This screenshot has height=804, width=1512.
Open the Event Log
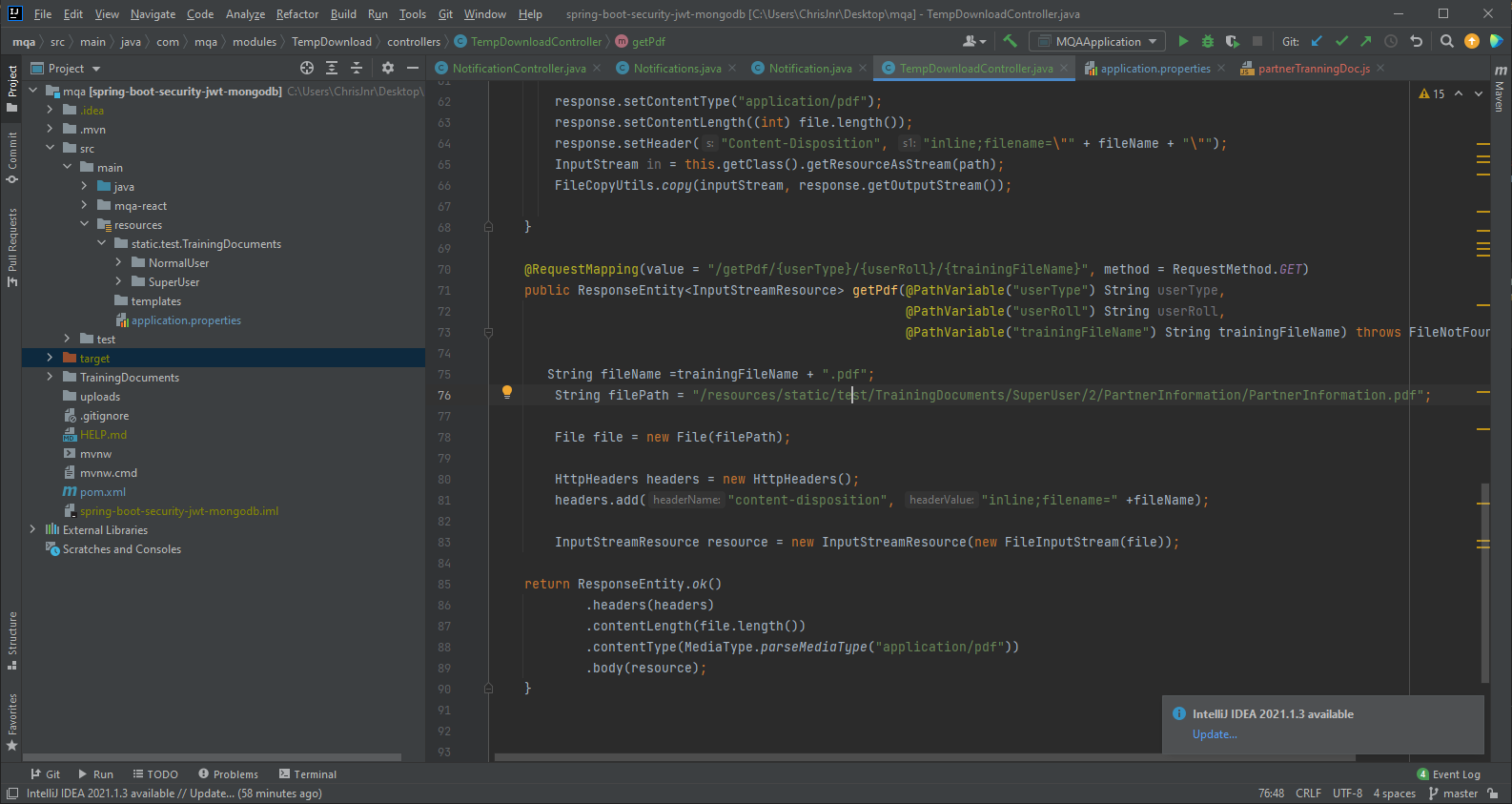click(1448, 774)
